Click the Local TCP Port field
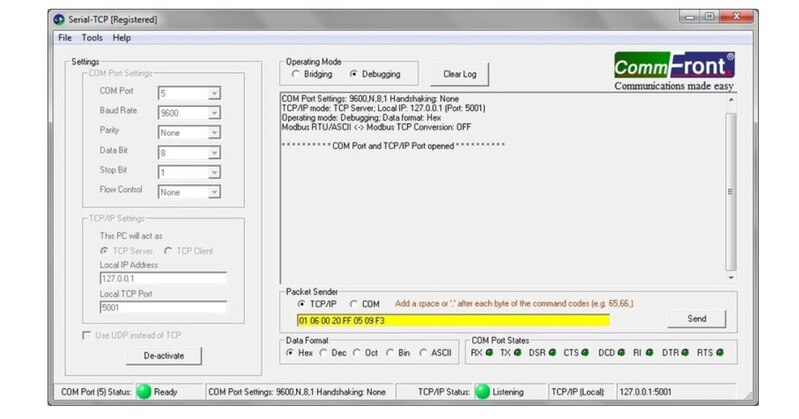 [163, 307]
